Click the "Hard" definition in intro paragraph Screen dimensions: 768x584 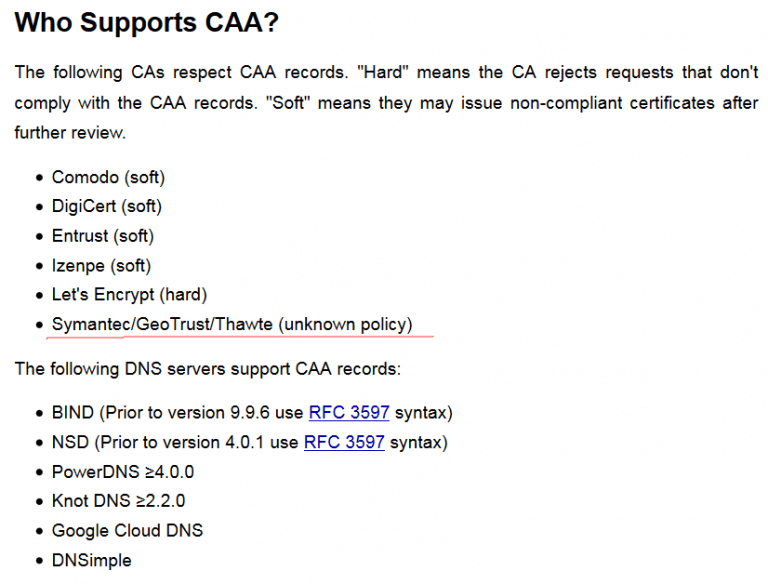tap(383, 72)
